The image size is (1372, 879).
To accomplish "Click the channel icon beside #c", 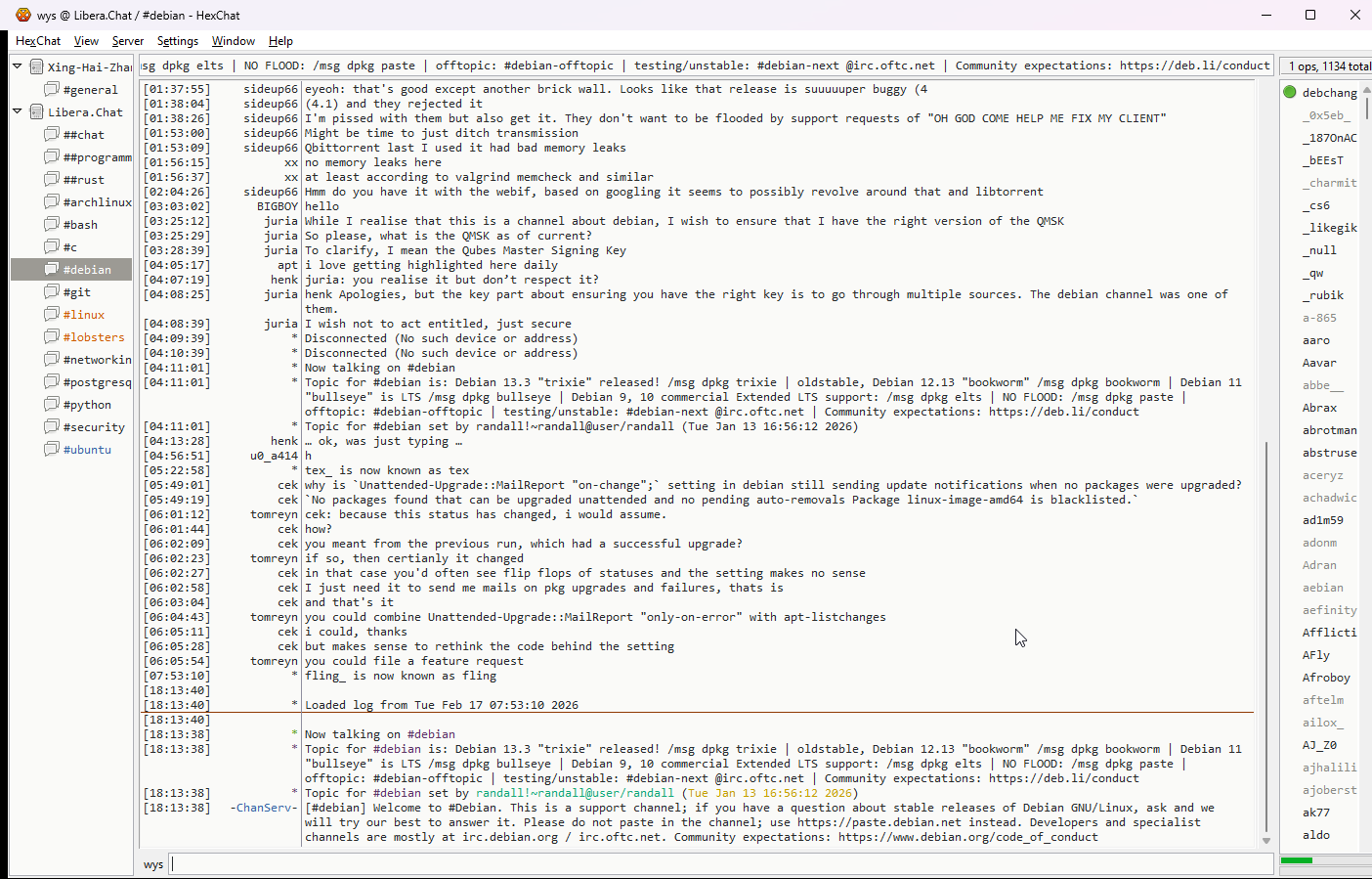I will 52,246.
